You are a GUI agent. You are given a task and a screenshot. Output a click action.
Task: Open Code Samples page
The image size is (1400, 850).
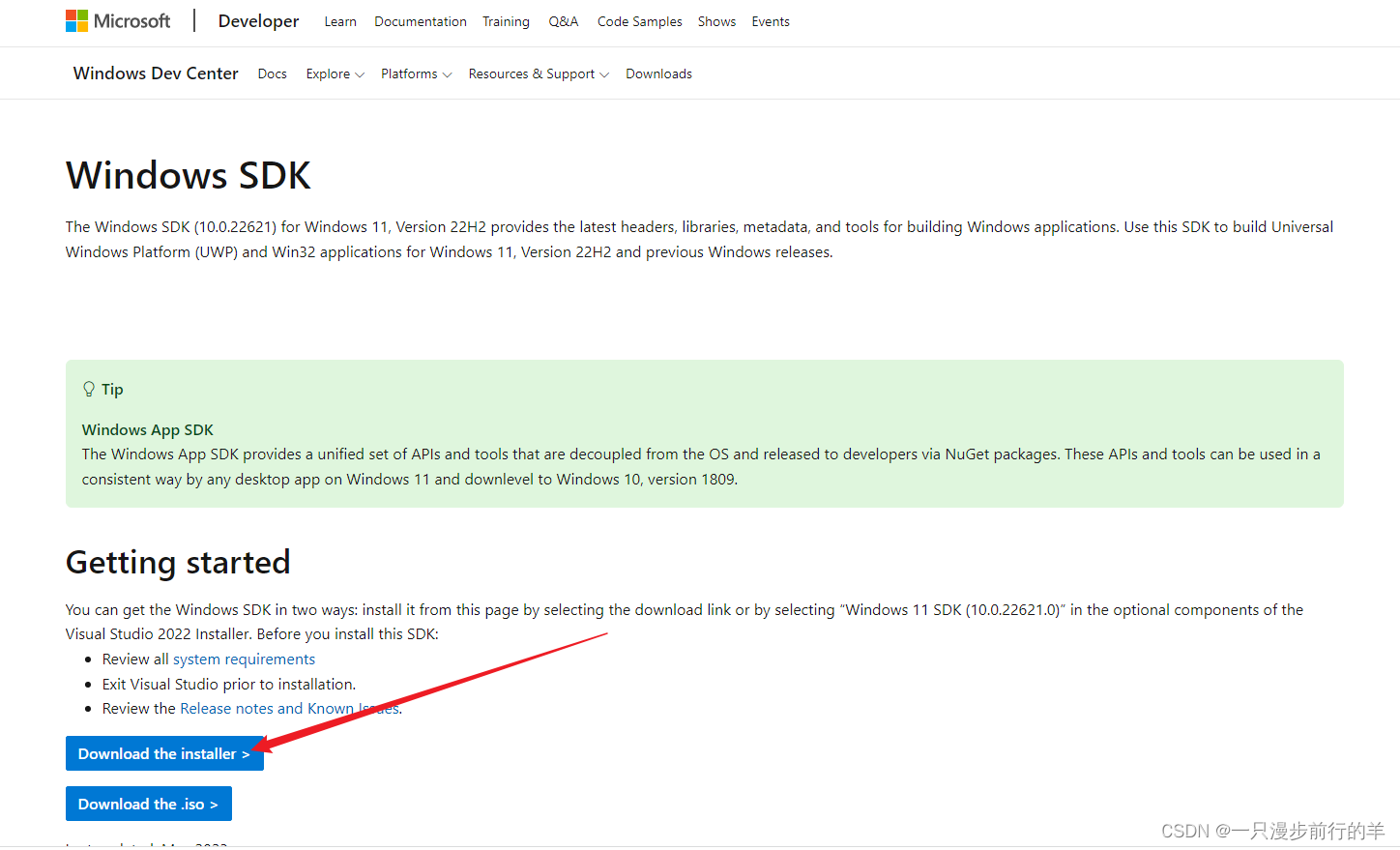[639, 21]
